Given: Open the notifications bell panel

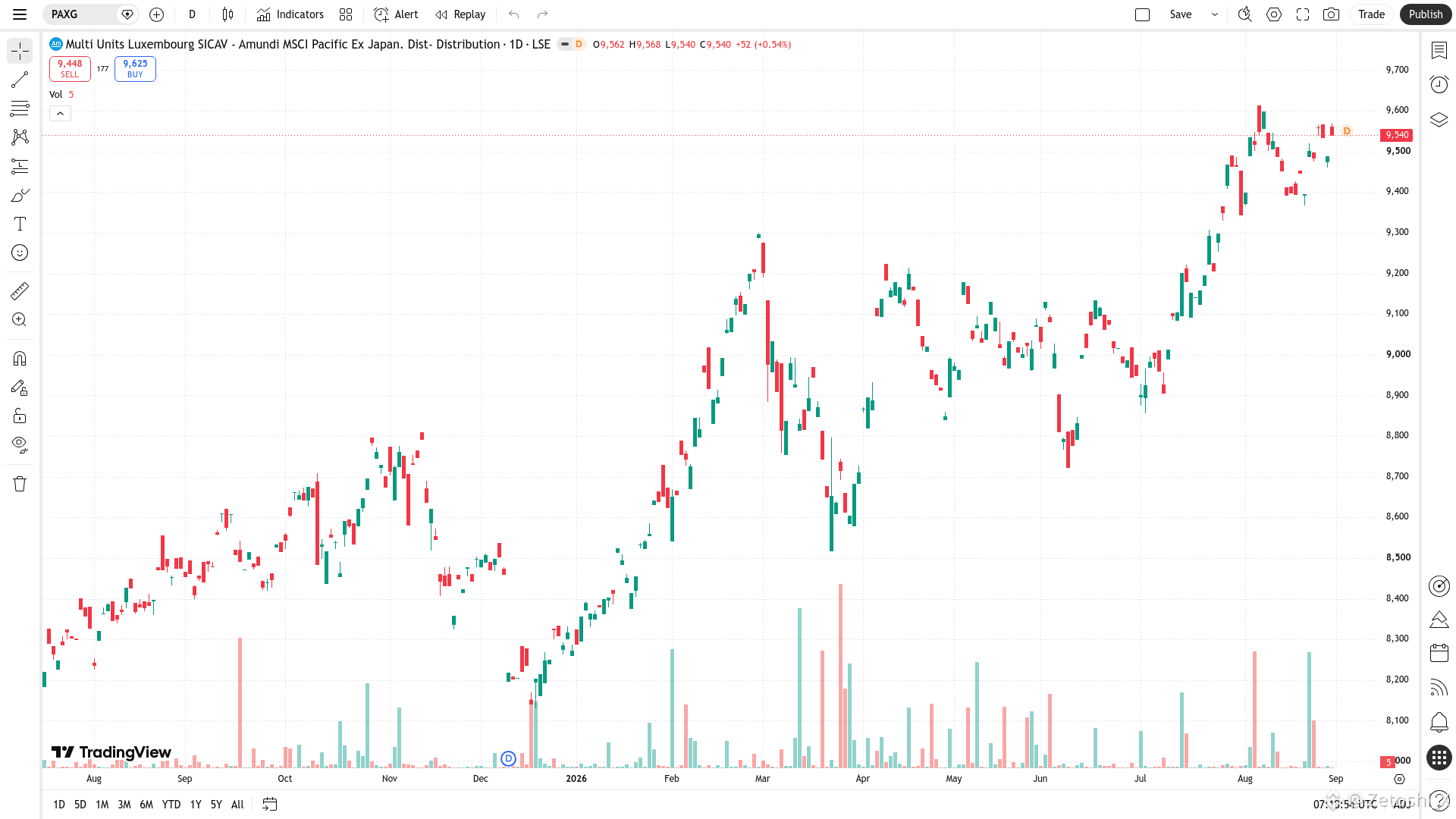Looking at the screenshot, I should (1439, 722).
